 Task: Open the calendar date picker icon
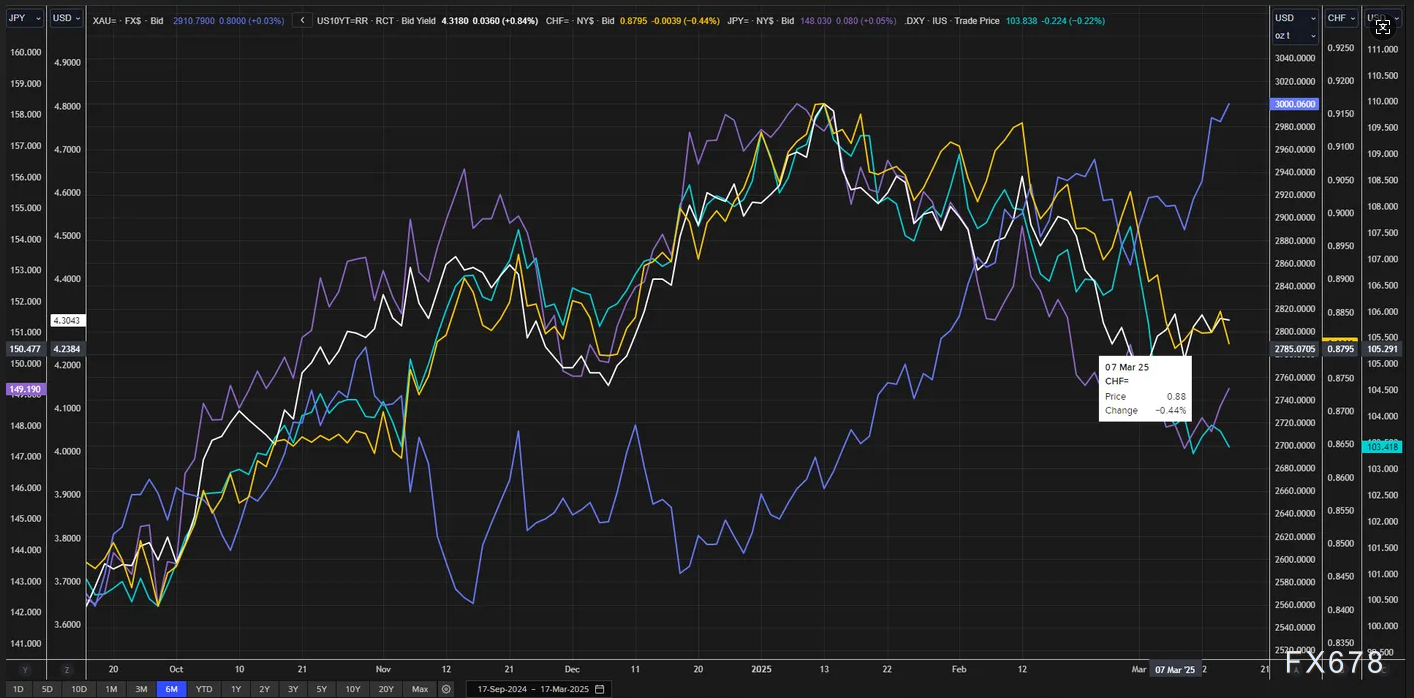599,689
